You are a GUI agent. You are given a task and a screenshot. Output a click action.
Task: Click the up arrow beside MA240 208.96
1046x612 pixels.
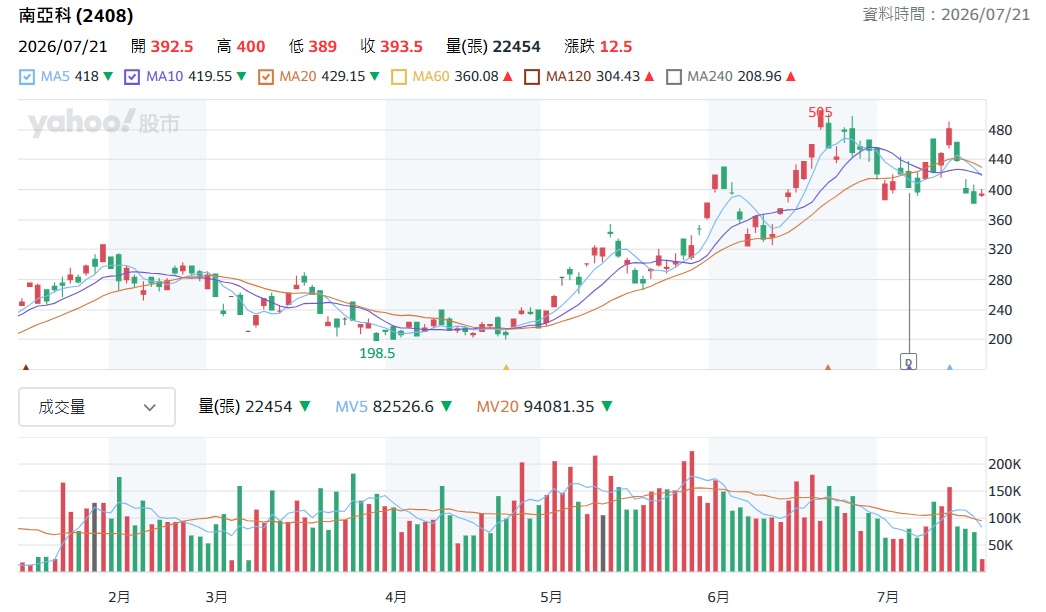pos(791,76)
